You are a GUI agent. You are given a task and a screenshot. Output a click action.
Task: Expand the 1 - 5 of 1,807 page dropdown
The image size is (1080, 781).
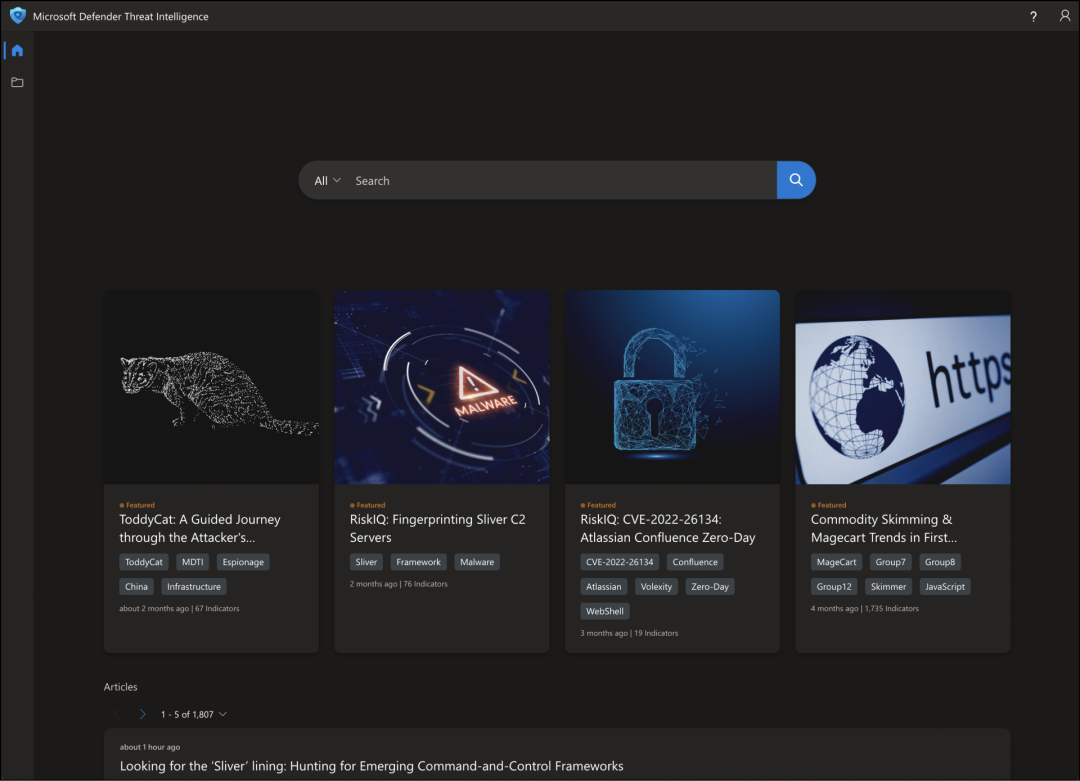[x=194, y=714]
